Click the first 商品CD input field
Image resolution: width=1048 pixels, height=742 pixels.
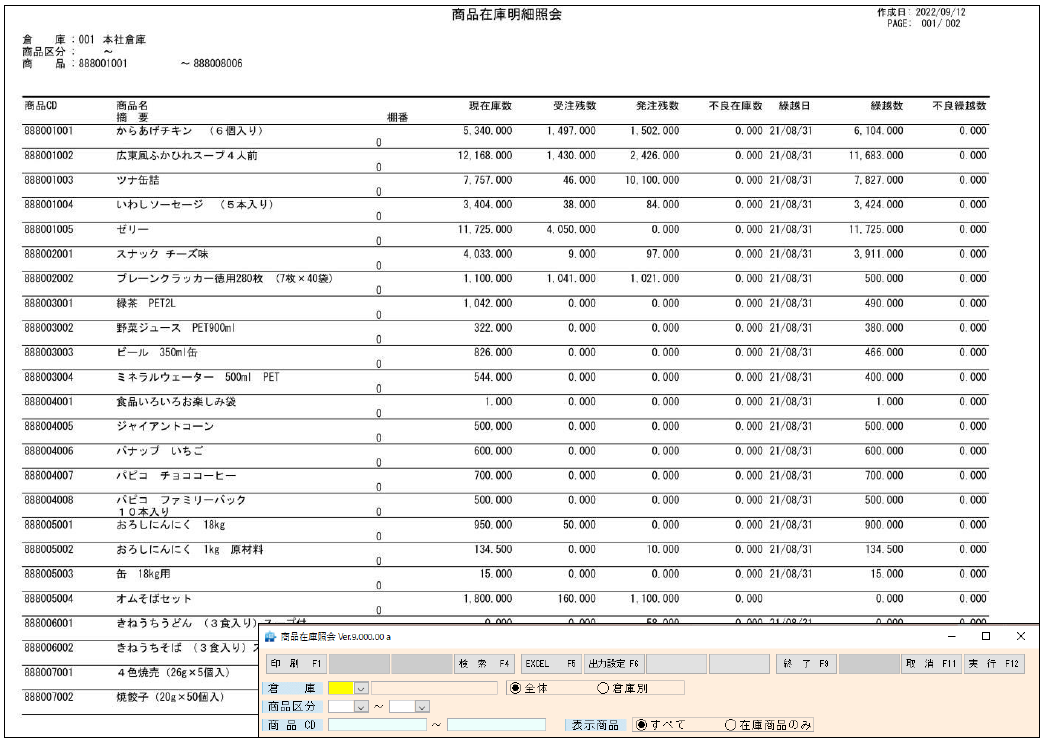tap(375, 723)
